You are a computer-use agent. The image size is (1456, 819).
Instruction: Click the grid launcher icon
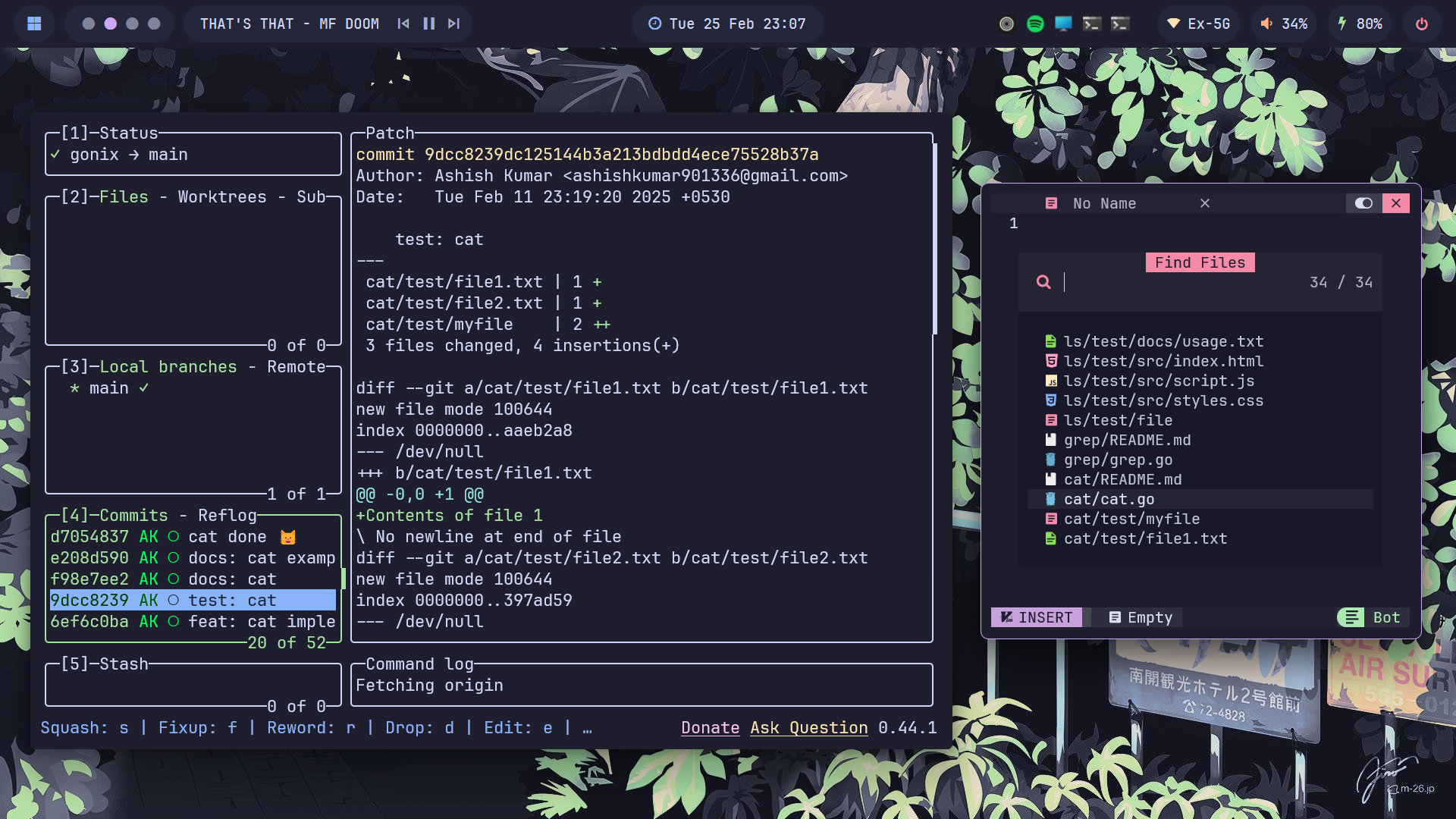[34, 24]
